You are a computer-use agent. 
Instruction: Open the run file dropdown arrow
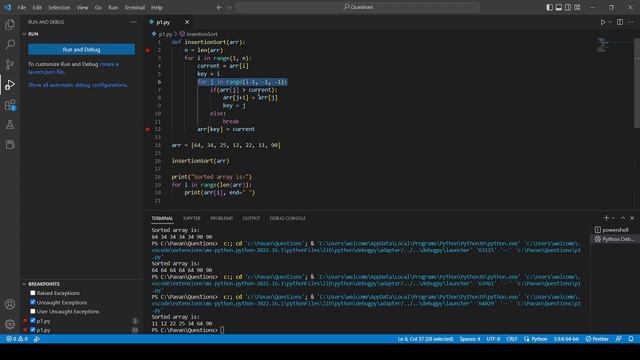tap(610, 22)
